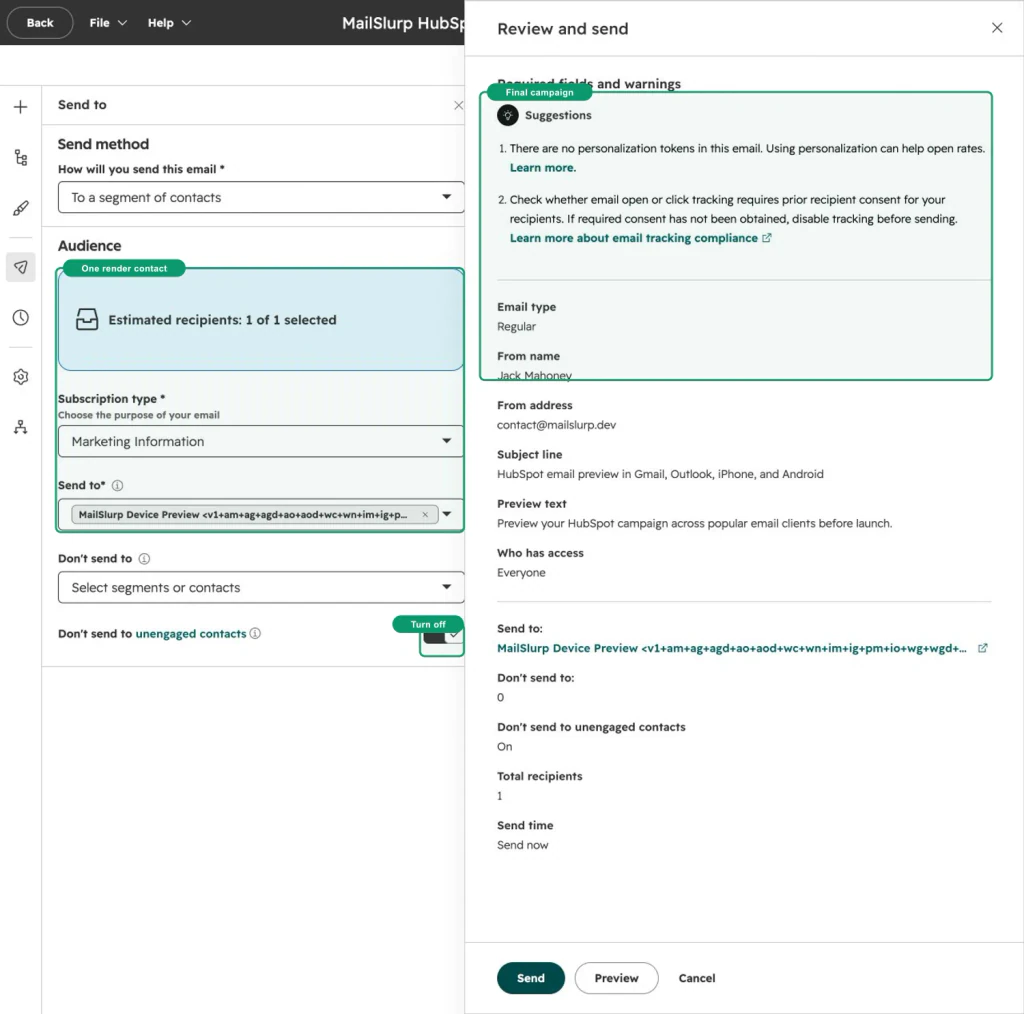Expand the Send to segments dropdown arrow
The width and height of the screenshot is (1024, 1014).
[x=447, y=514]
